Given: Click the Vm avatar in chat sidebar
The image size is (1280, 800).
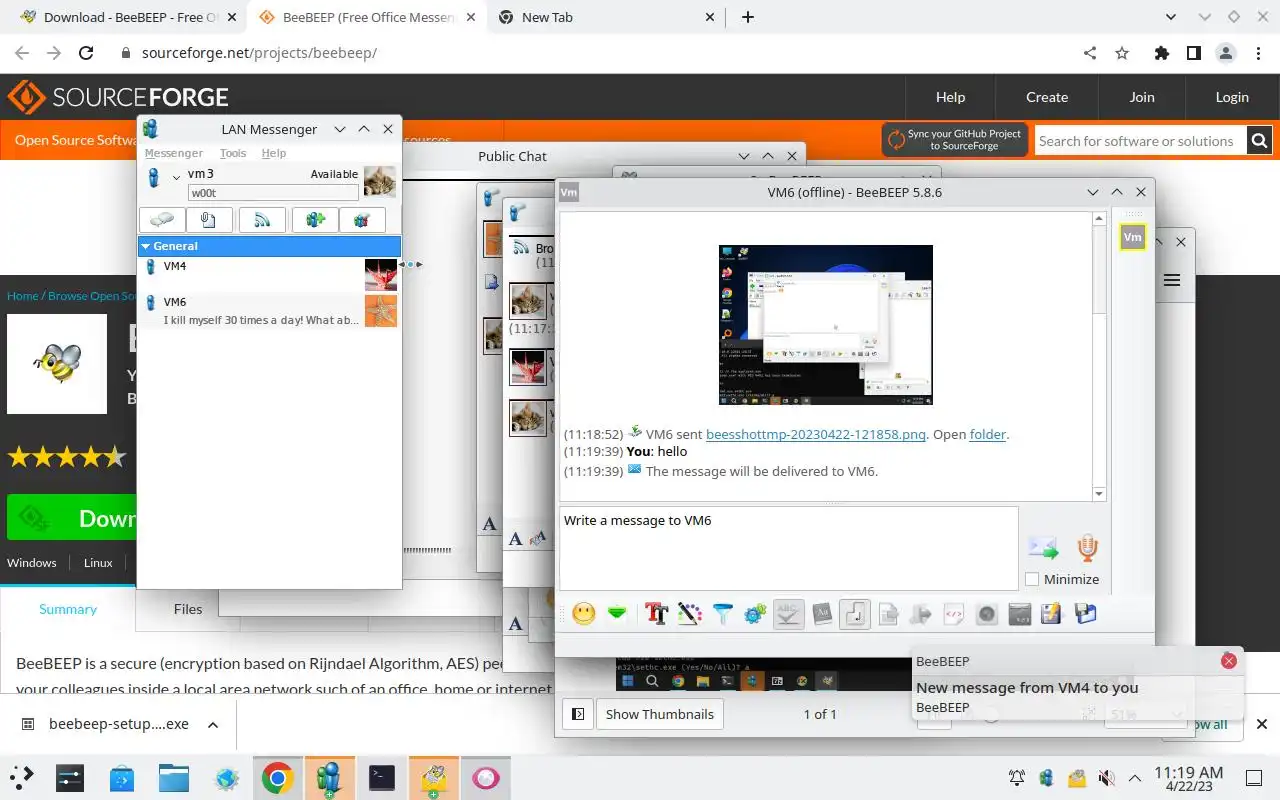Looking at the screenshot, I should click(x=1132, y=237).
